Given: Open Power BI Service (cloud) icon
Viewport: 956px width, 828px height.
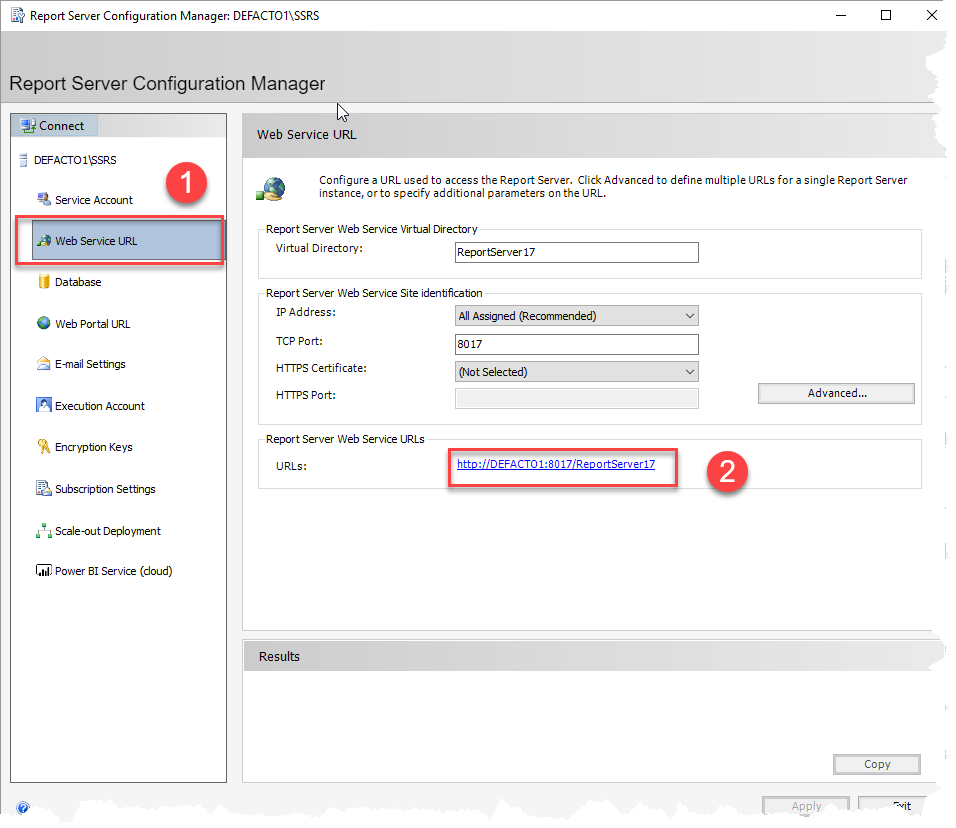Looking at the screenshot, I should click(43, 571).
